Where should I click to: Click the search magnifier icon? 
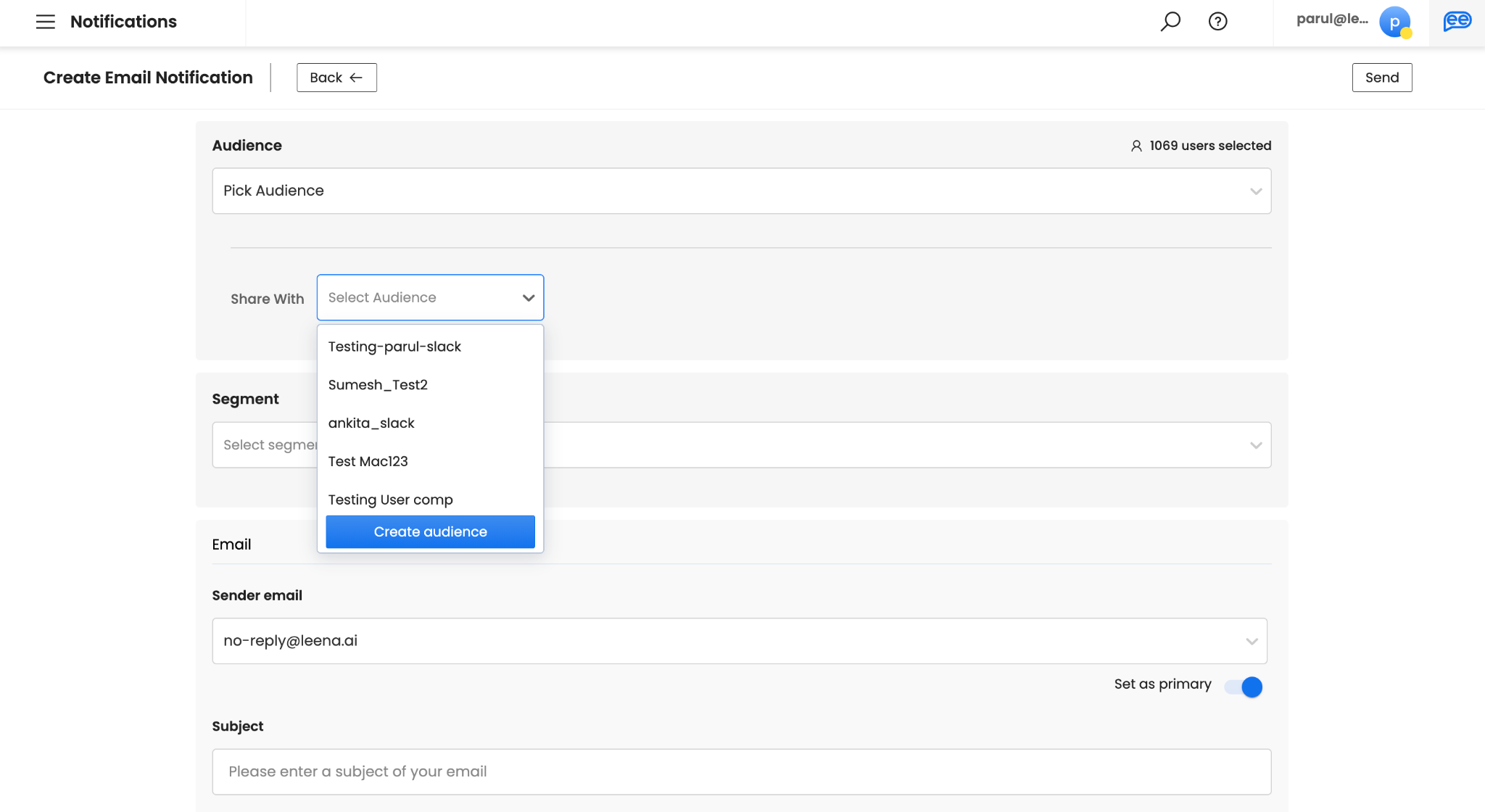tap(1170, 22)
